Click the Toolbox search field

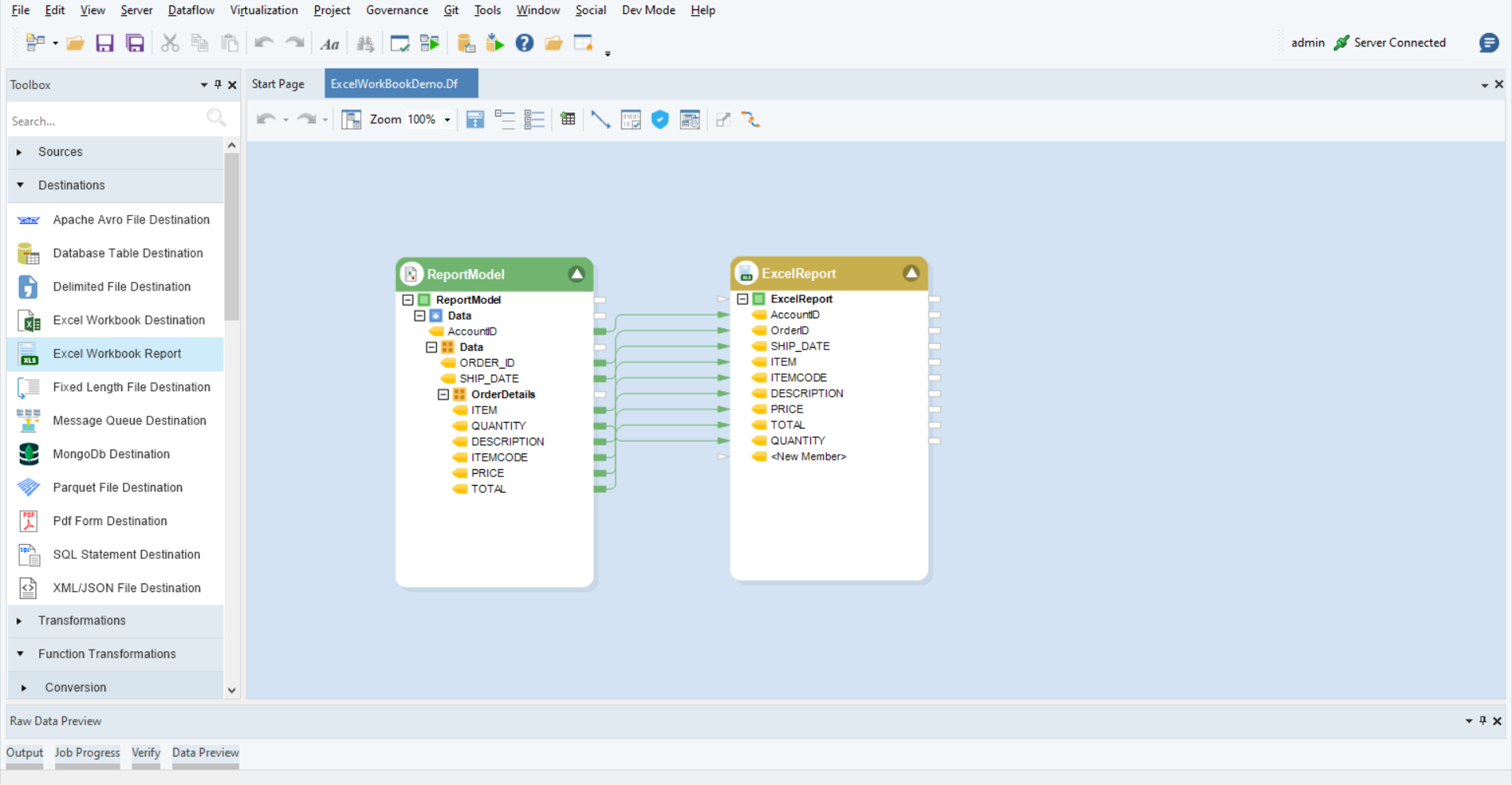pos(106,121)
